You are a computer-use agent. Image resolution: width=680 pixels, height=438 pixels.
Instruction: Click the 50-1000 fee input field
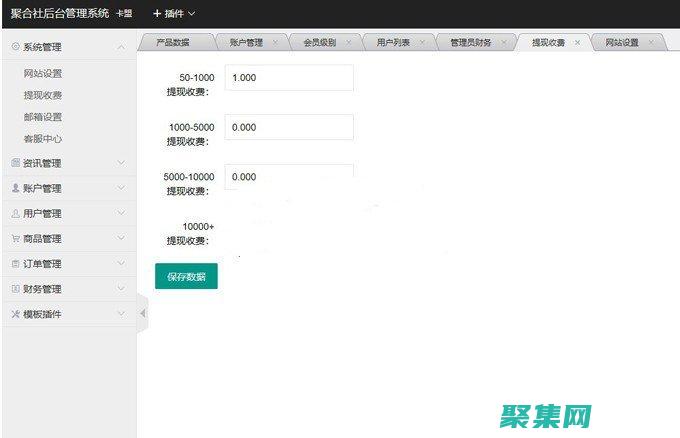[289, 78]
